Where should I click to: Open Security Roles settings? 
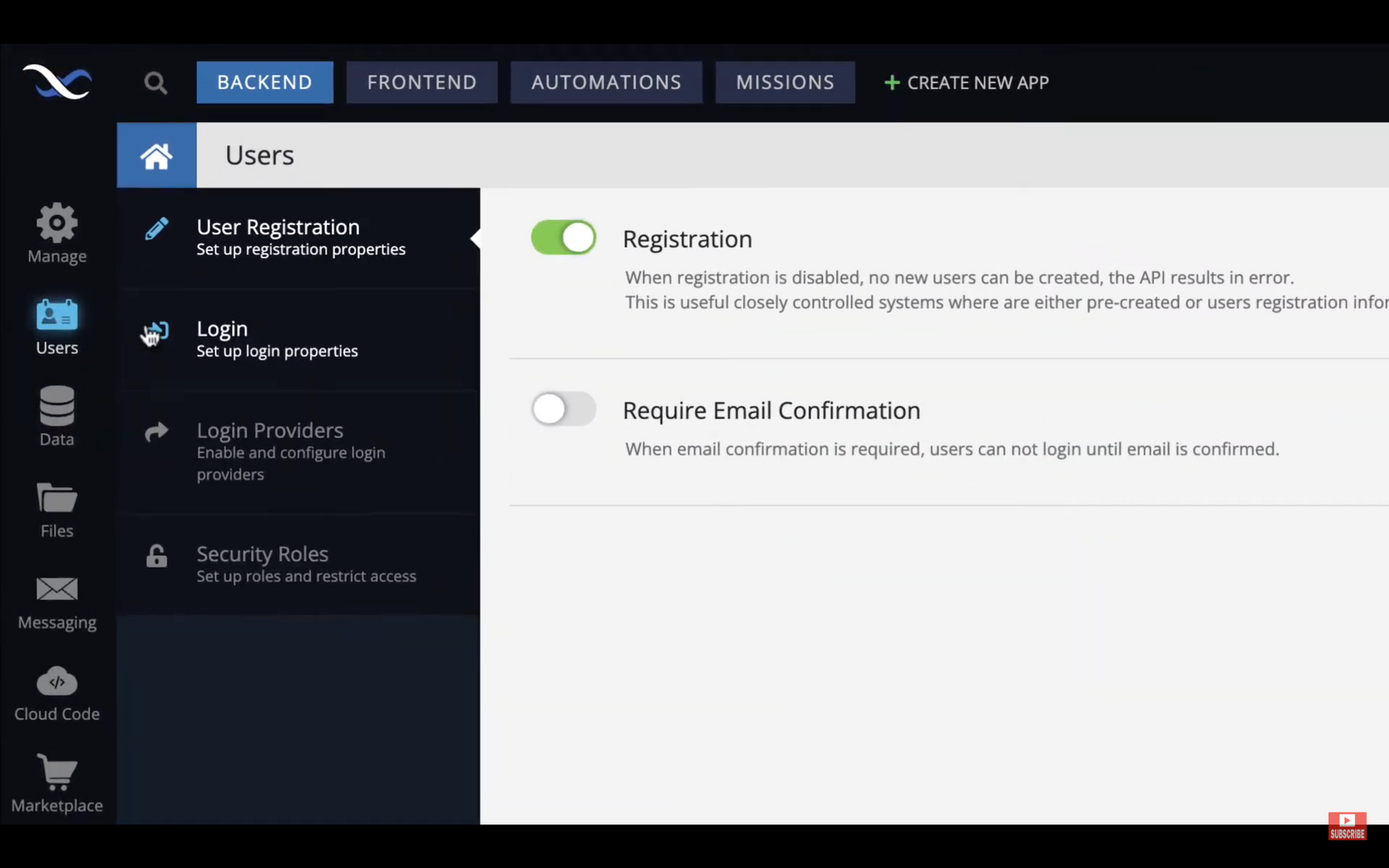click(306, 564)
